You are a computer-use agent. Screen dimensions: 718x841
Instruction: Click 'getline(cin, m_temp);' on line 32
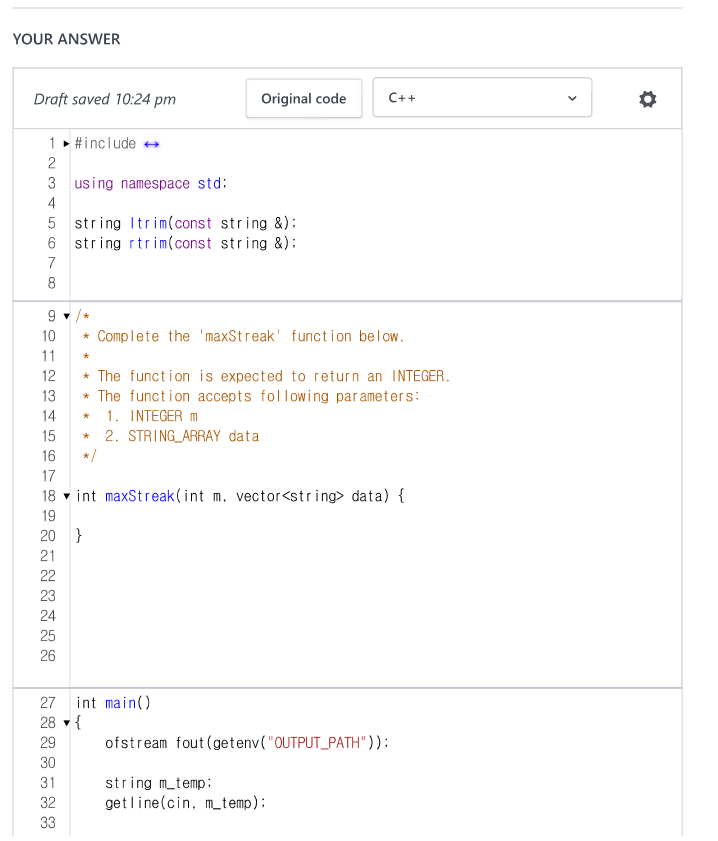(x=186, y=803)
